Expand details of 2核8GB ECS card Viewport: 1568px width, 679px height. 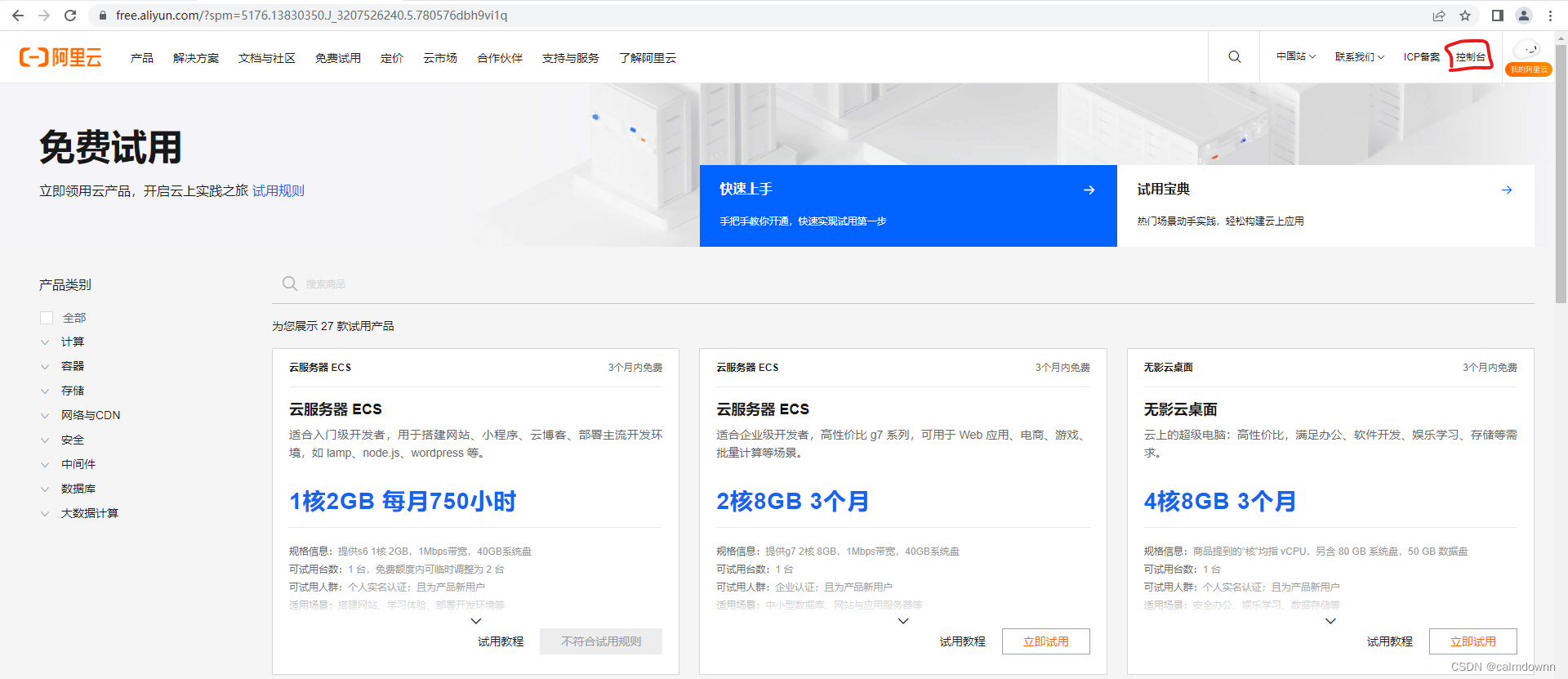click(903, 621)
